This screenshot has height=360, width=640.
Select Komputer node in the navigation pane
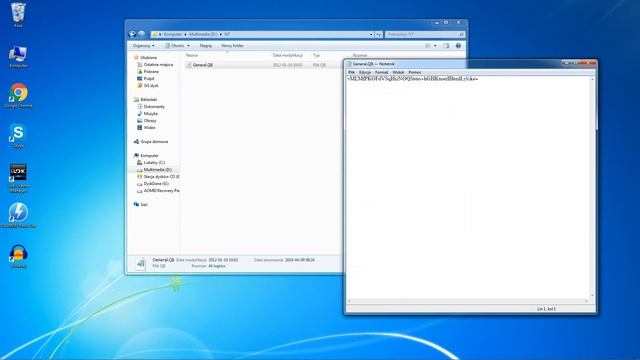tap(149, 156)
